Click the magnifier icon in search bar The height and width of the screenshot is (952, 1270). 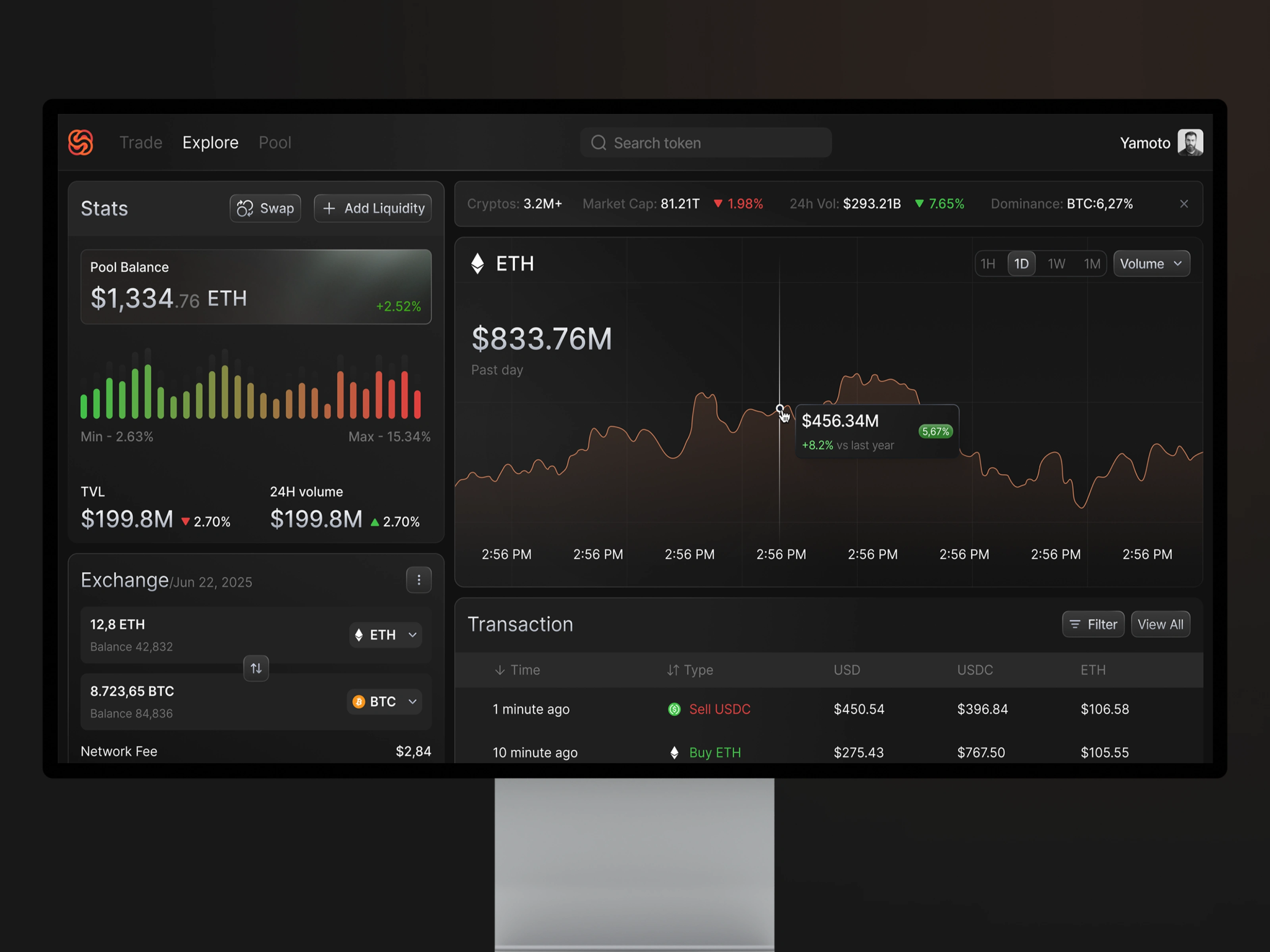click(598, 142)
